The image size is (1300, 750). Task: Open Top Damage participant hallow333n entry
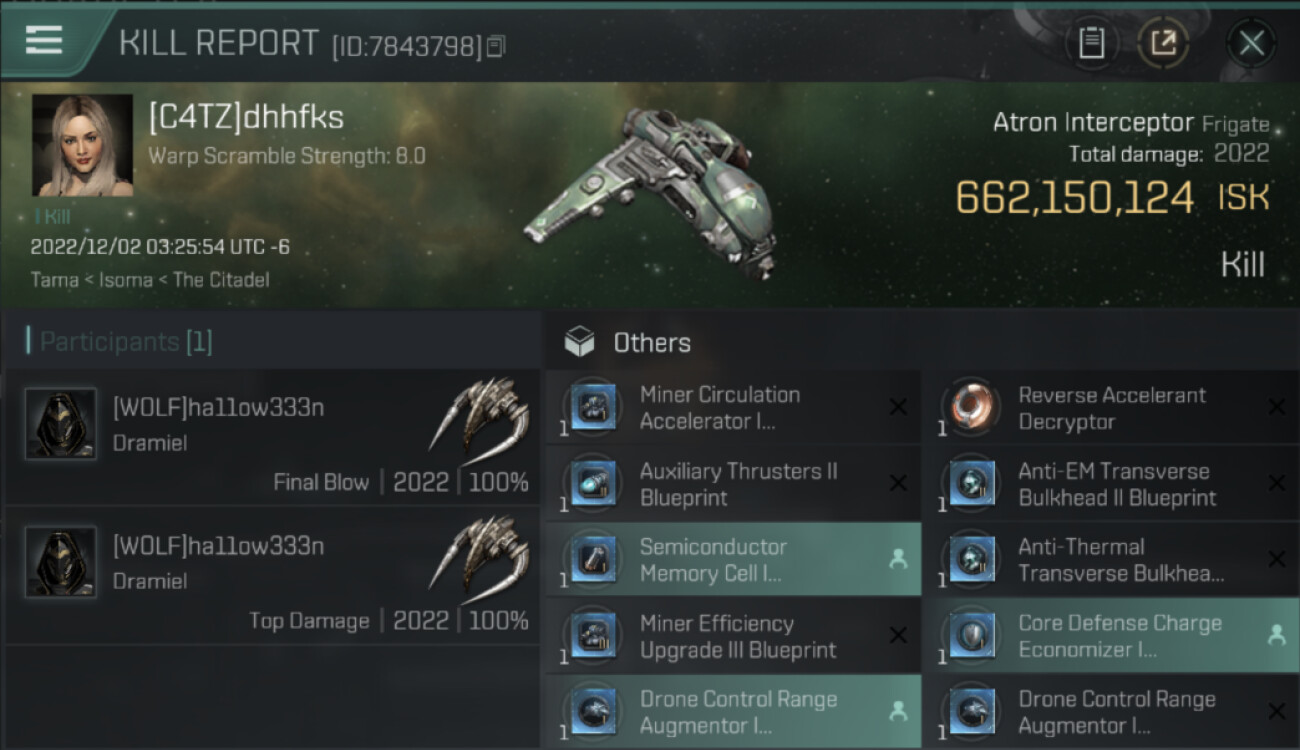point(272,576)
